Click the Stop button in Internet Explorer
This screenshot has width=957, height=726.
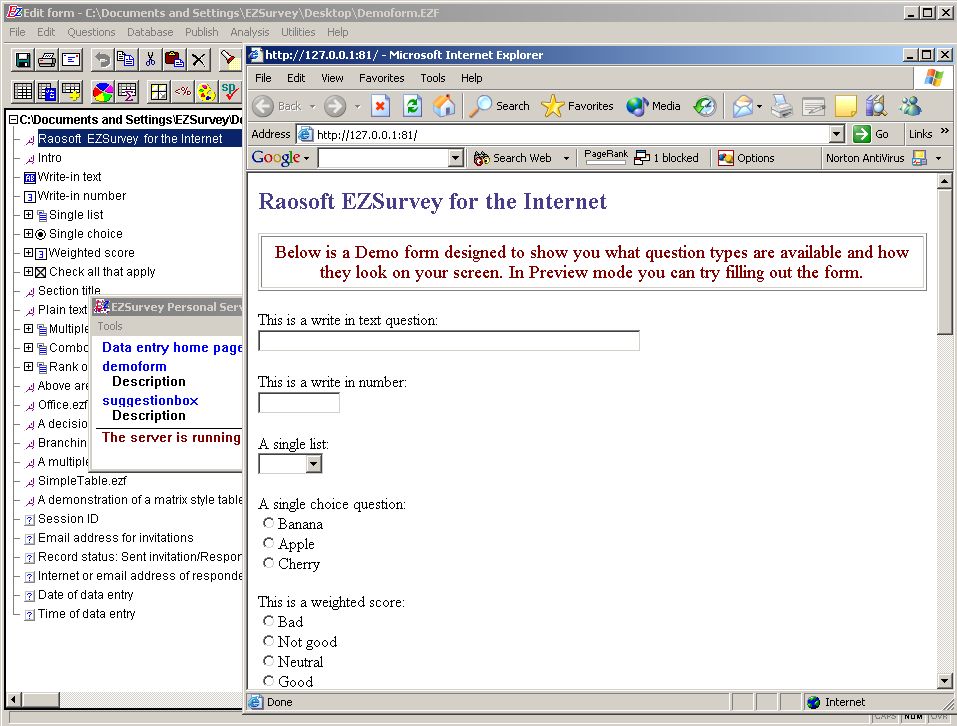[x=380, y=106]
